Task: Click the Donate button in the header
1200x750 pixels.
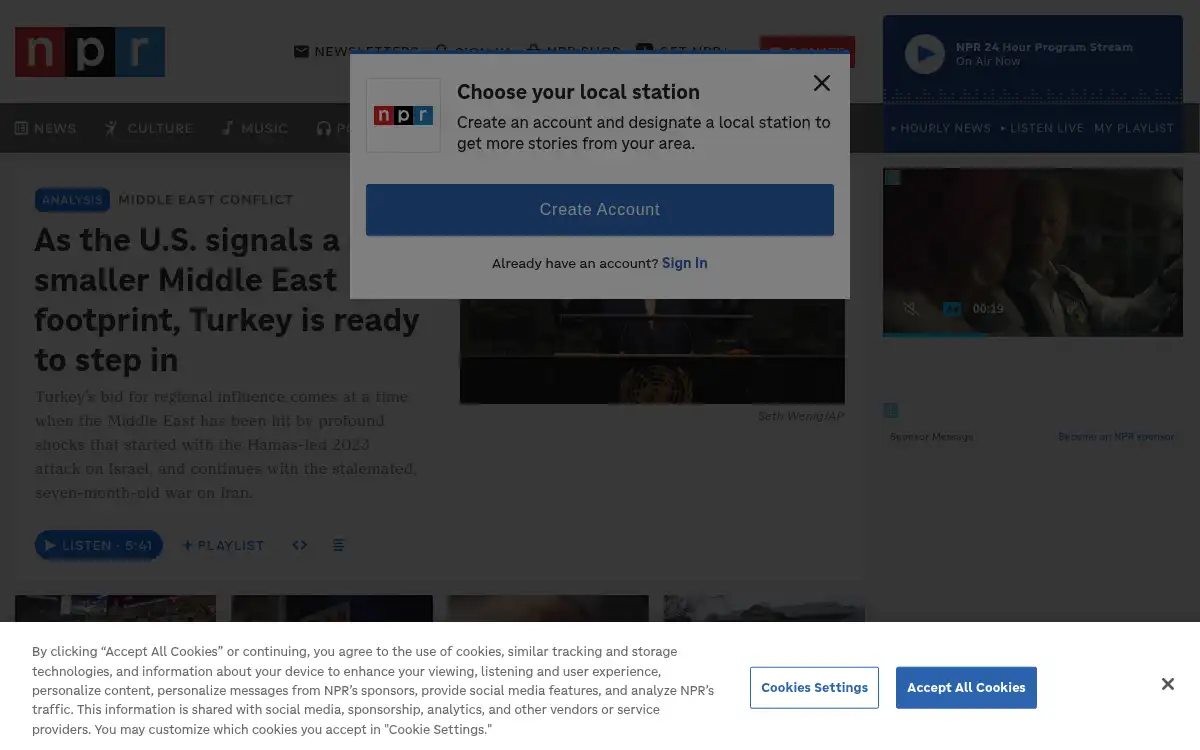Action: click(x=807, y=51)
